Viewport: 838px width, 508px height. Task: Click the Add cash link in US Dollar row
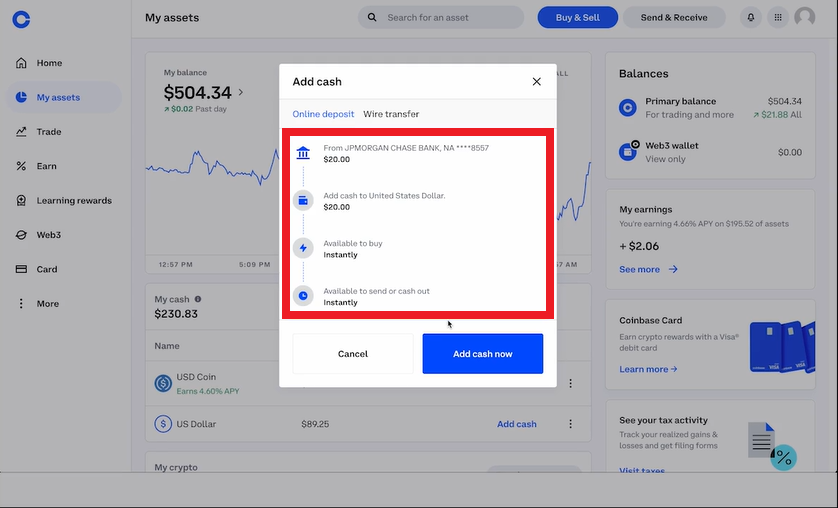(x=517, y=424)
